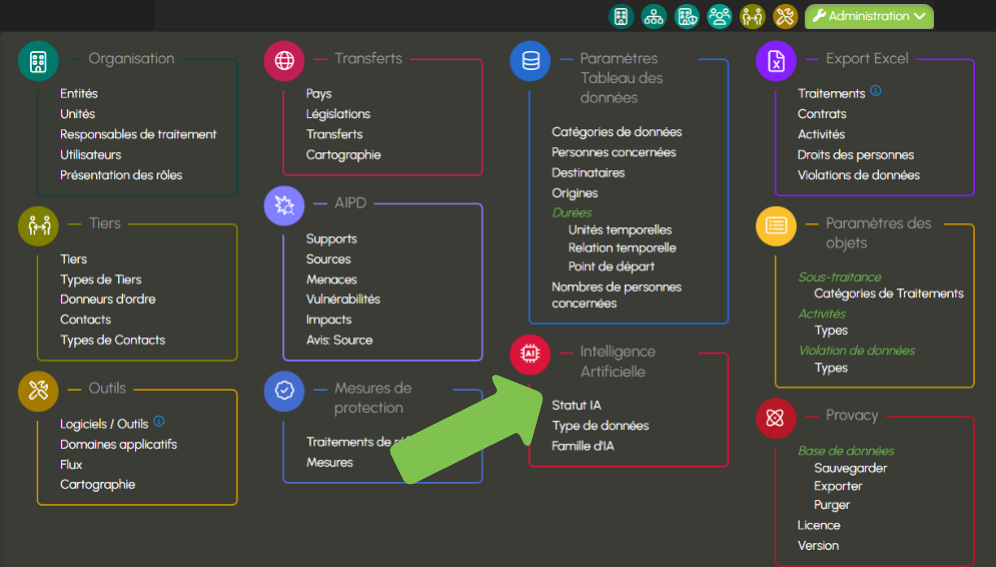Open Législations under Transferts
The width and height of the screenshot is (996, 567).
tap(338, 114)
